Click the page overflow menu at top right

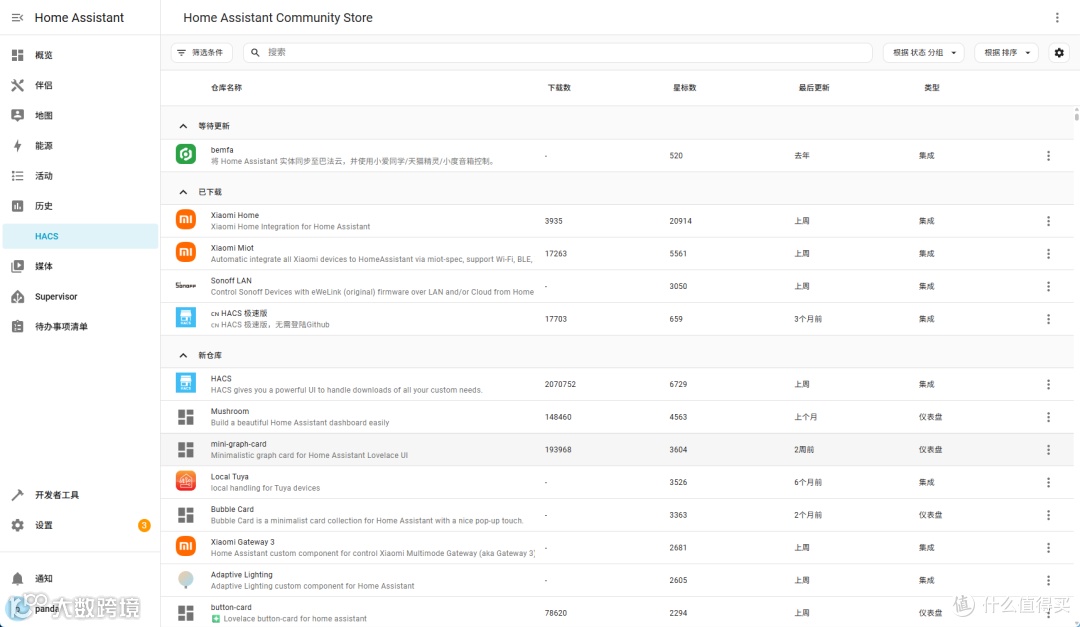1057,17
